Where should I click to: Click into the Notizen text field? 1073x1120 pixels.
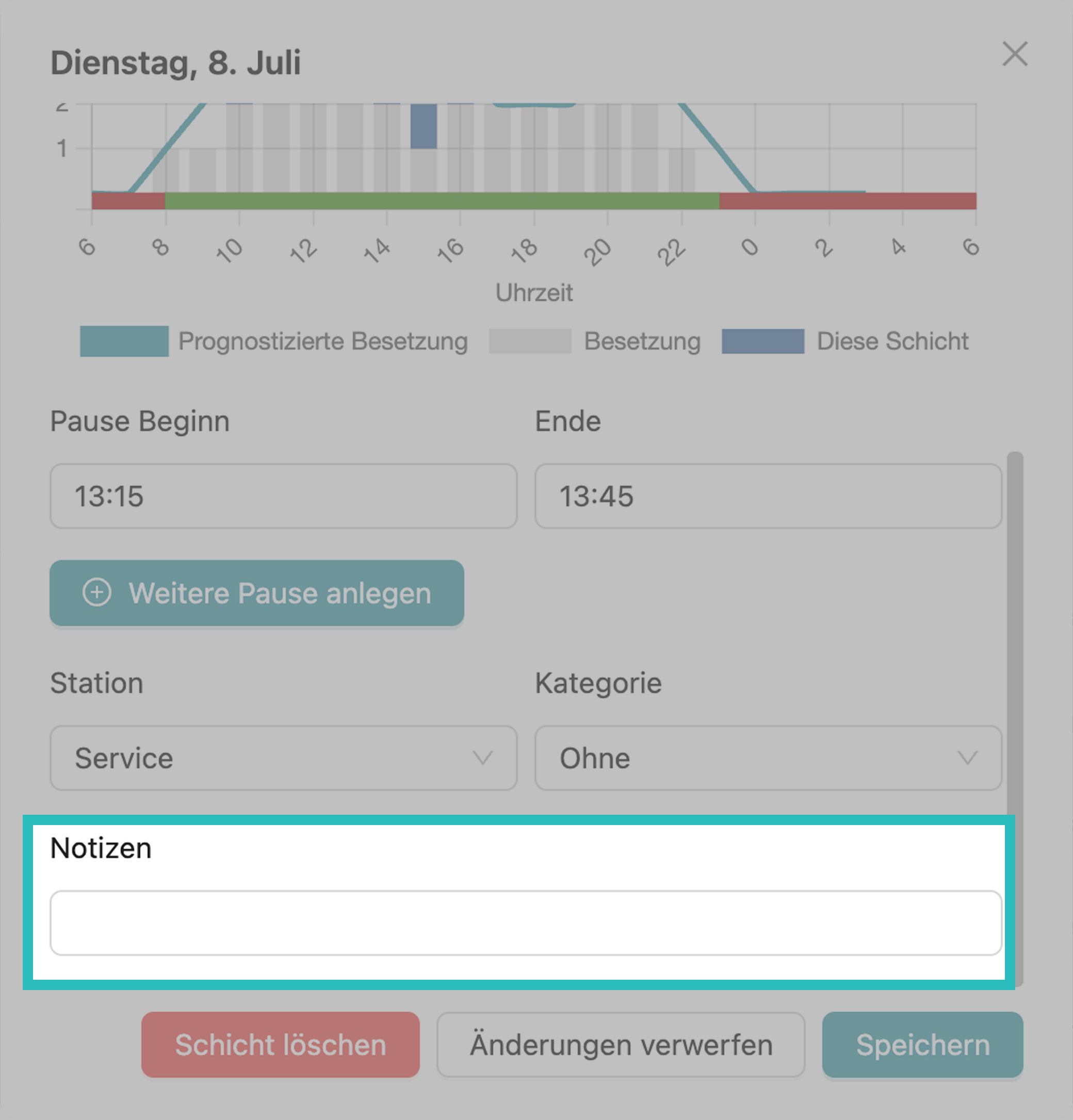point(525,923)
